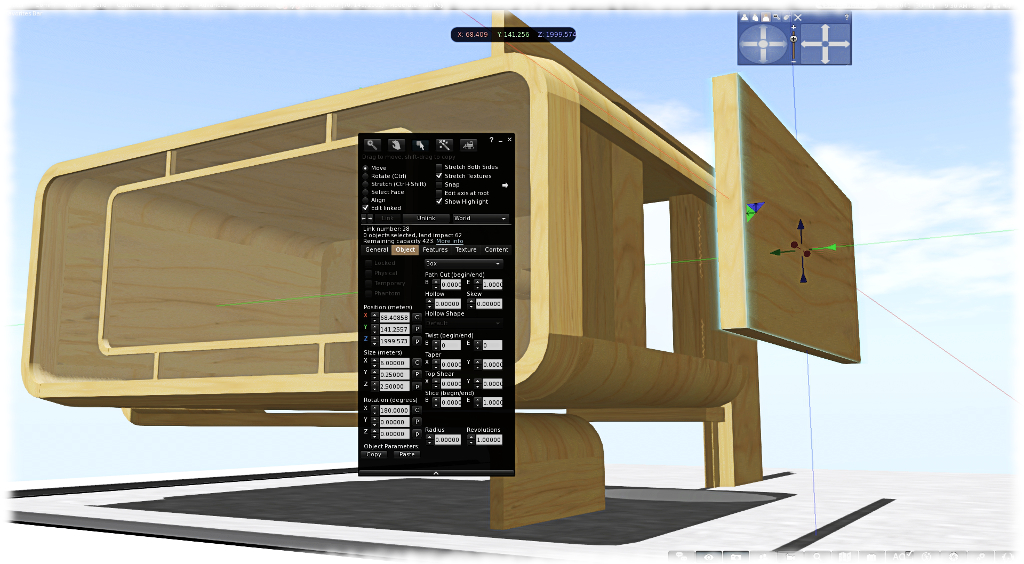
Task: Click the Unlink button
Action: tap(426, 217)
